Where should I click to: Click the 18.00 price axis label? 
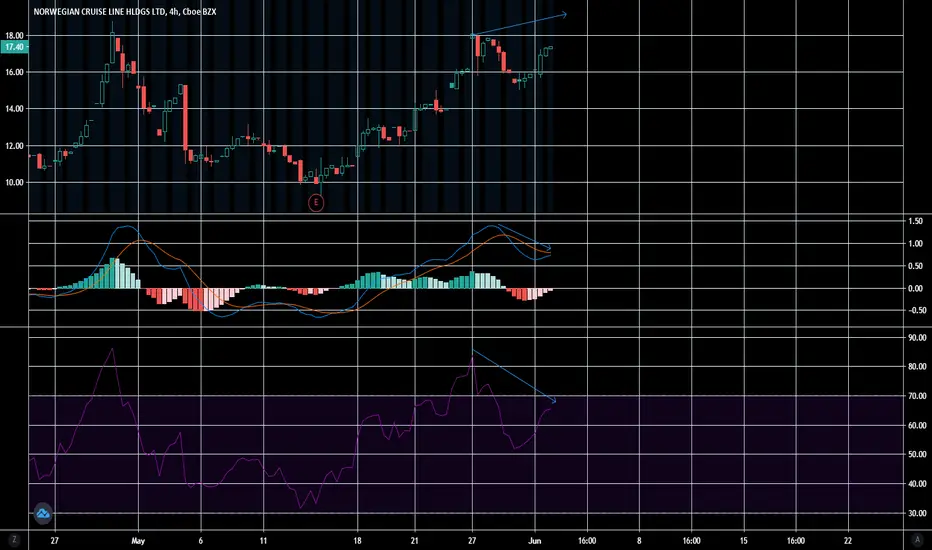point(14,36)
